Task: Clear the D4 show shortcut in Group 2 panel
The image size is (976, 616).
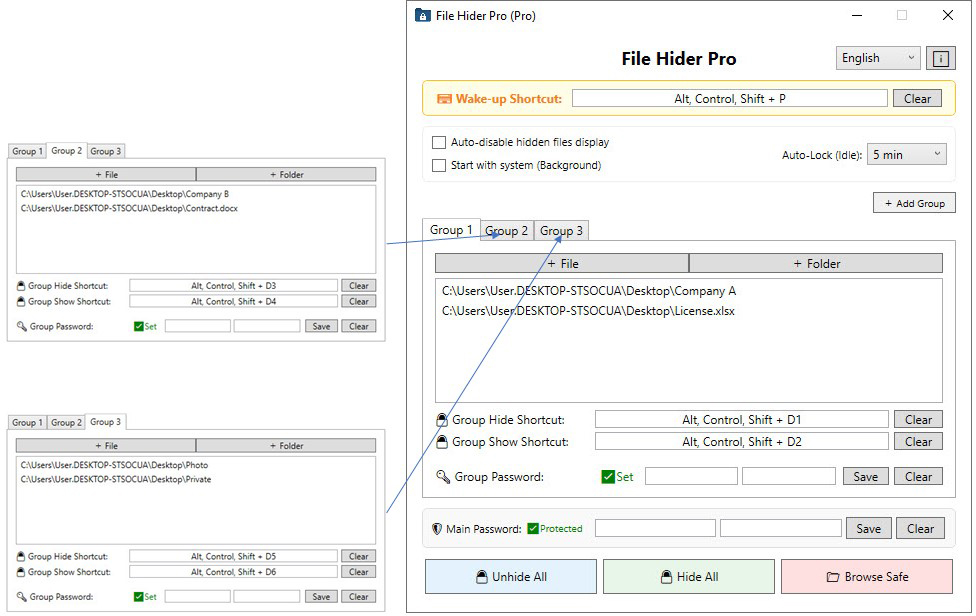Action: pyautogui.click(x=359, y=301)
